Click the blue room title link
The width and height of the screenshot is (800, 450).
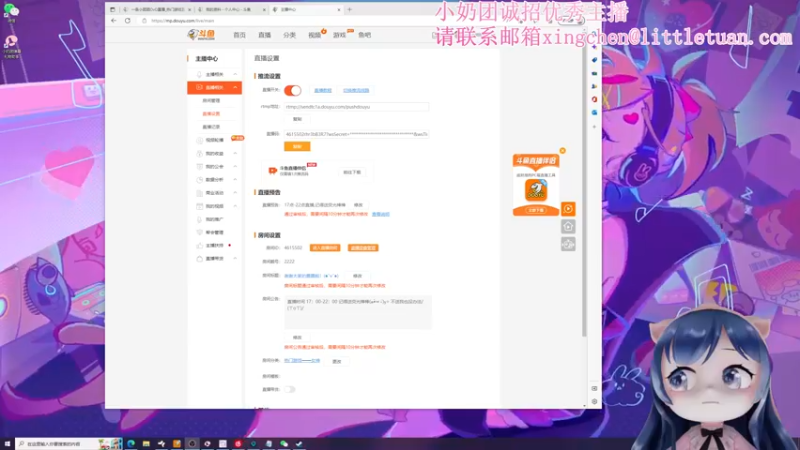[311, 276]
